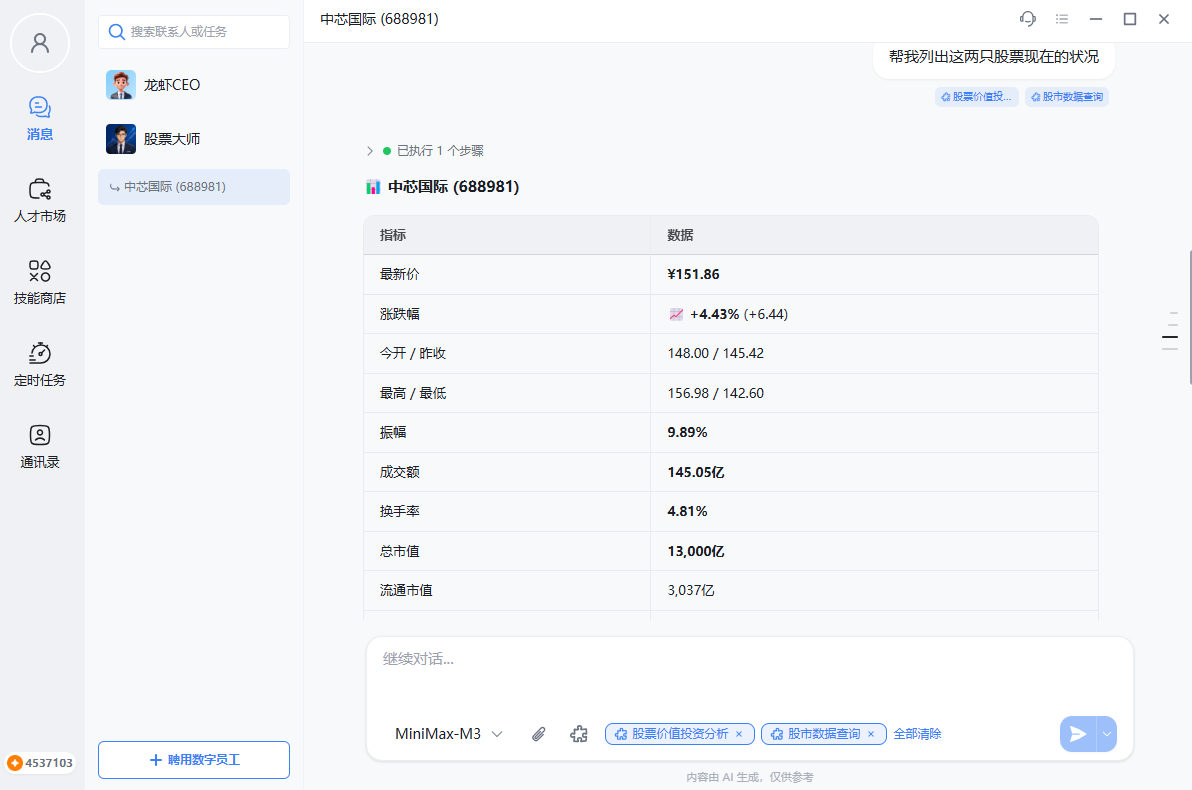This screenshot has height=790, width=1192.
Task: Click the +4.43% (+6.44) change value
Action: pyautogui.click(x=739, y=314)
